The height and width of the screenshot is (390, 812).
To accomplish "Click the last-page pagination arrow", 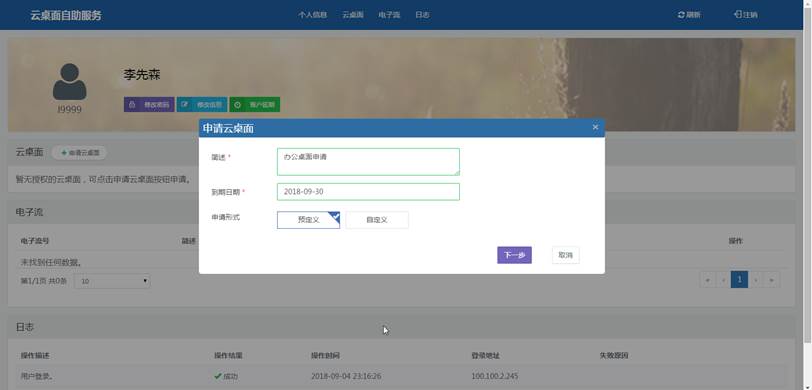I will tap(772, 280).
